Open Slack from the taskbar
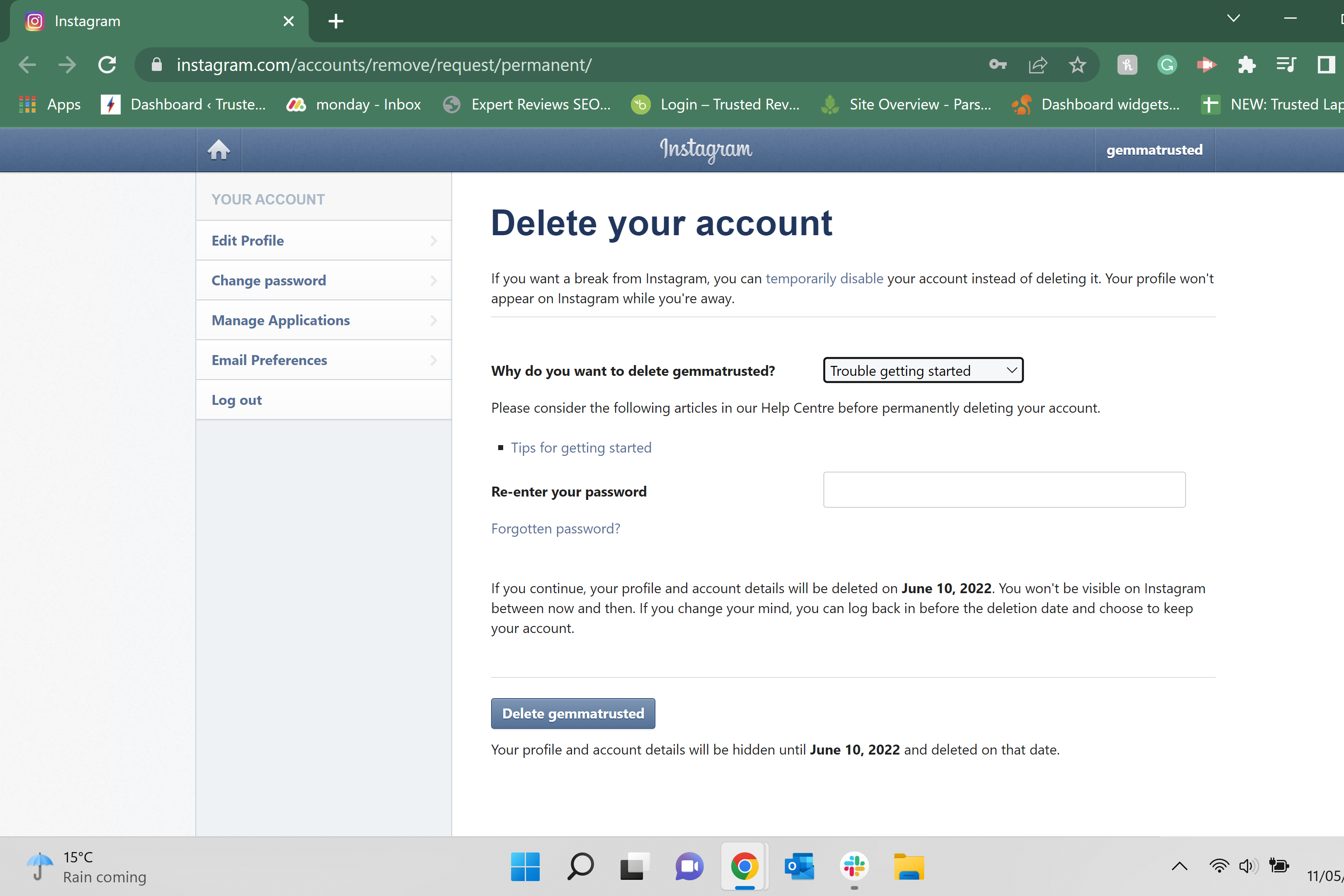 [854, 867]
